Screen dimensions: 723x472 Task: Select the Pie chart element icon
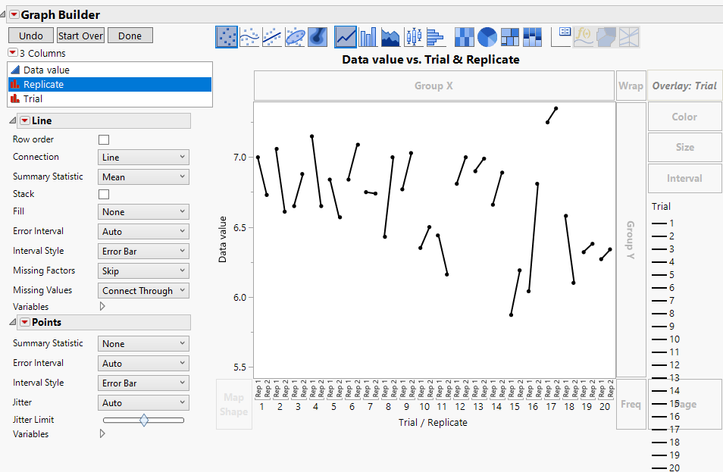[487, 37]
